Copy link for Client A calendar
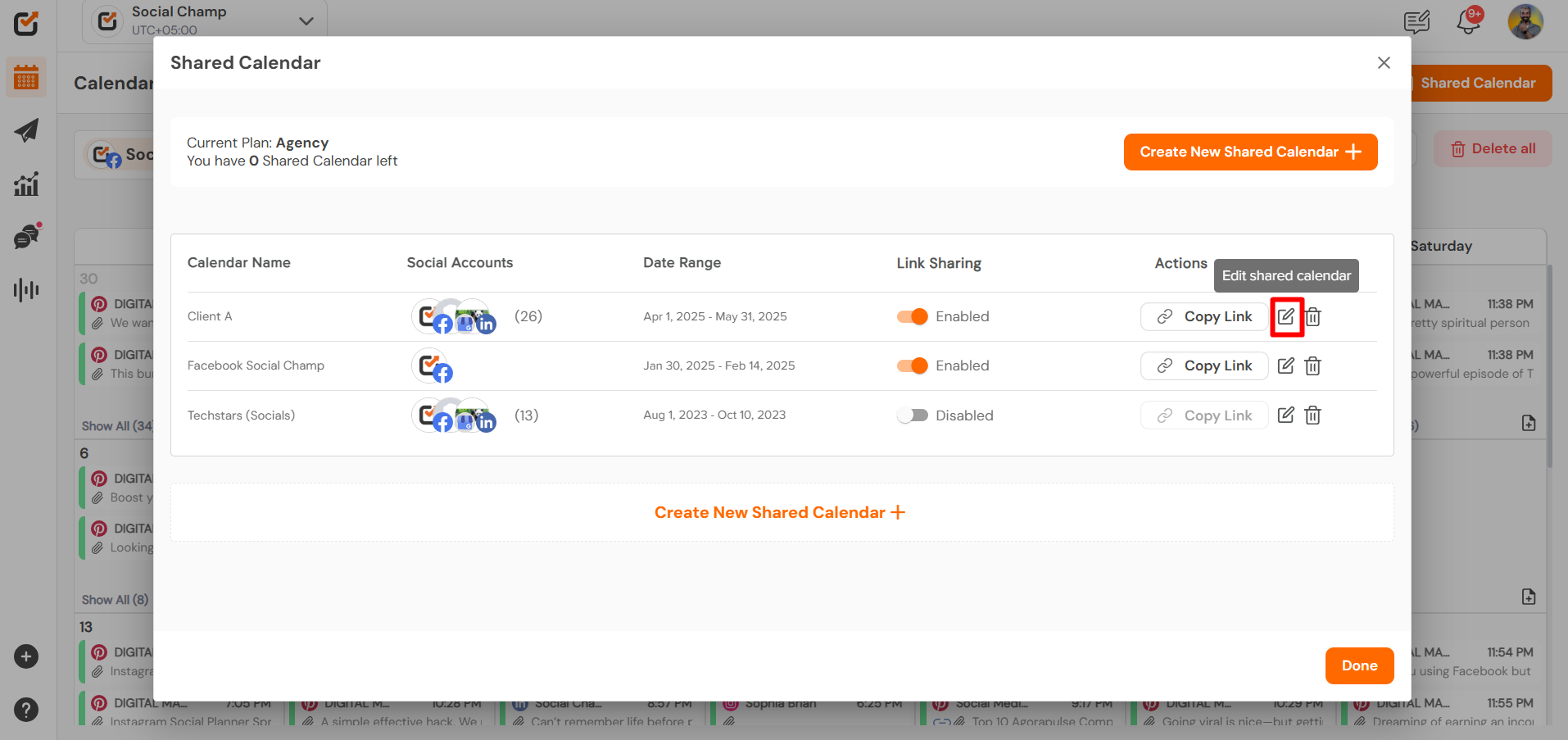The width and height of the screenshot is (1568, 740). tap(1204, 316)
